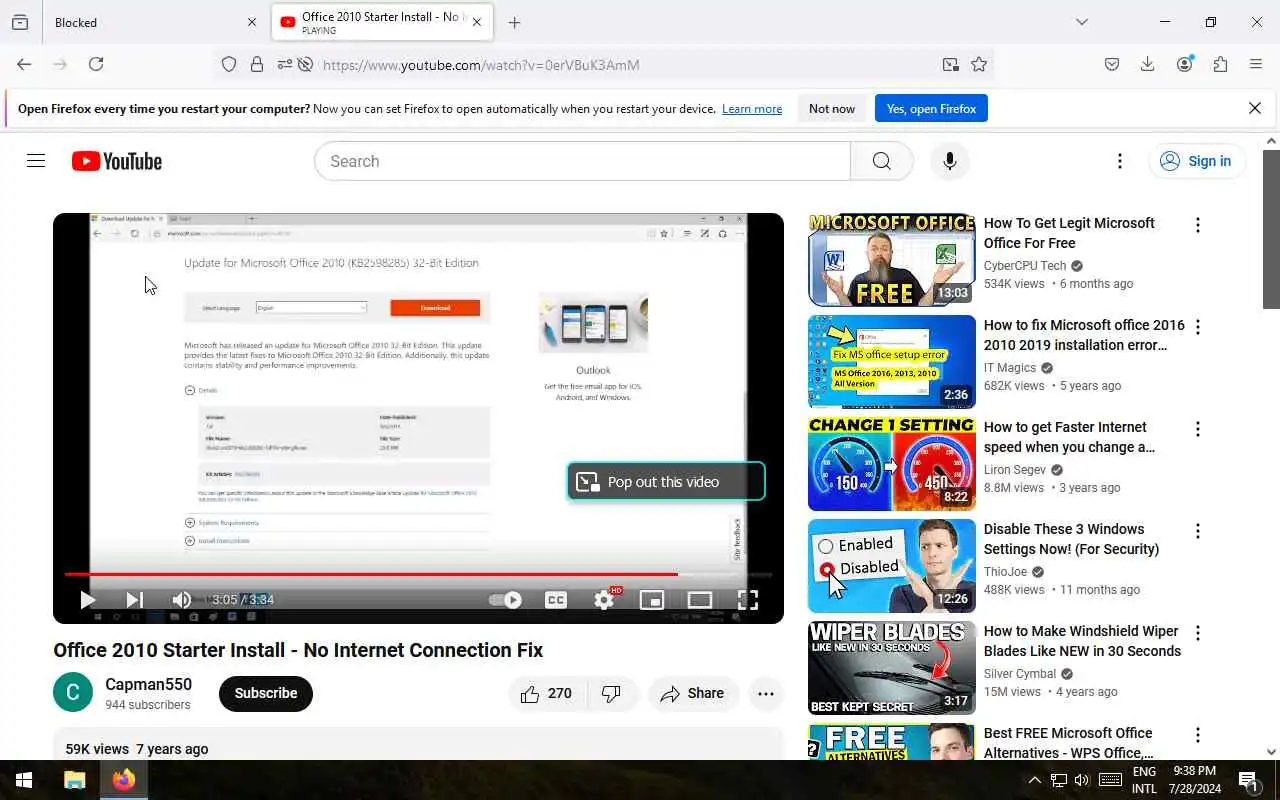The image size is (1280, 800).
Task: Start voice search with microphone
Action: pyautogui.click(x=949, y=161)
